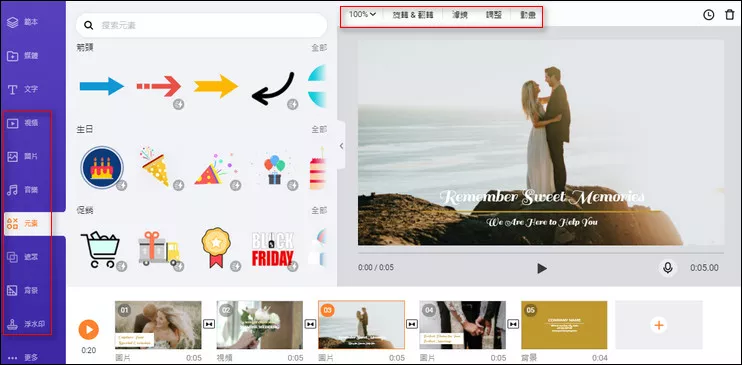
Task: Click the magnifier search icon
Action: [88, 25]
